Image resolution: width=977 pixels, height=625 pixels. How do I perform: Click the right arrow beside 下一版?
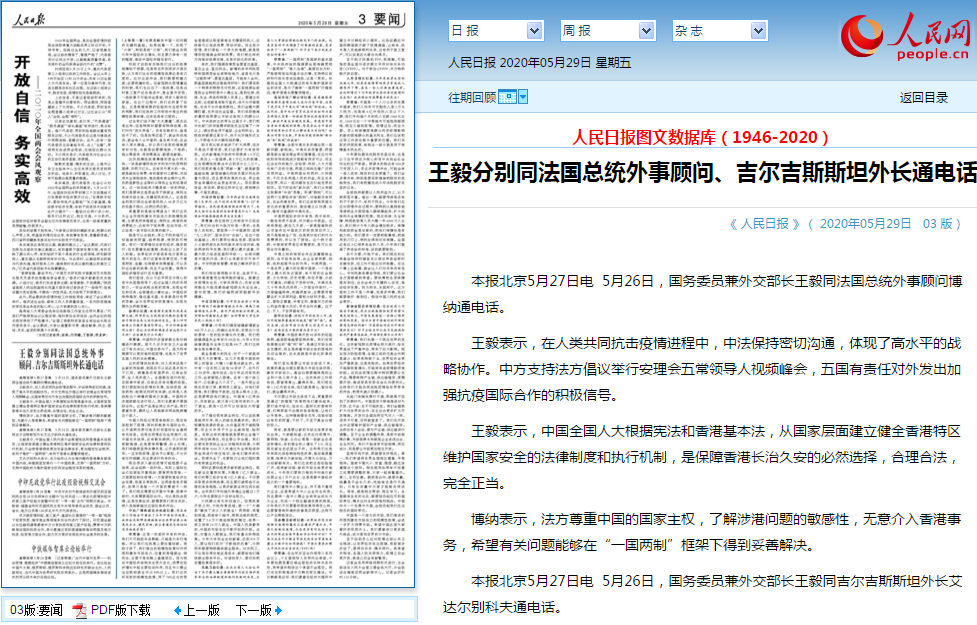click(x=278, y=611)
